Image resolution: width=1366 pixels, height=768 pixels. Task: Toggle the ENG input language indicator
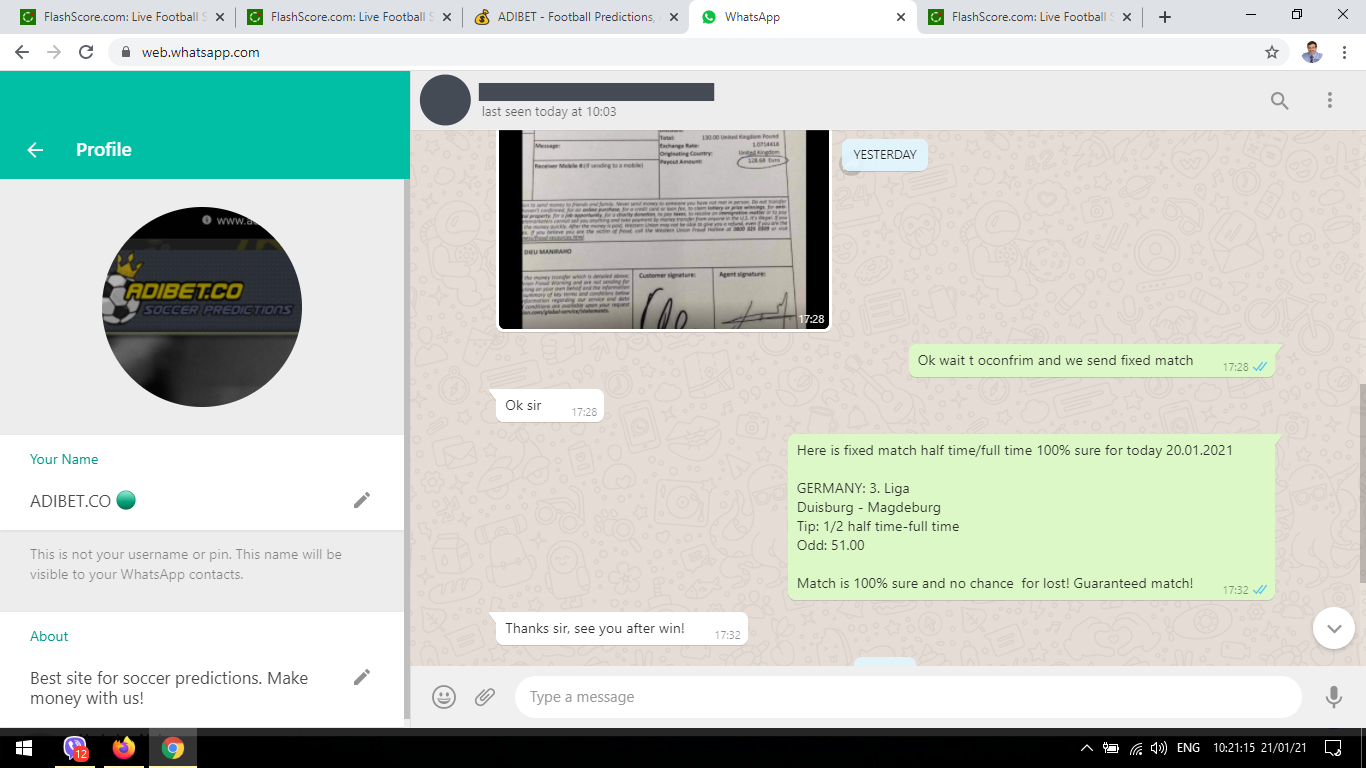coord(1188,748)
